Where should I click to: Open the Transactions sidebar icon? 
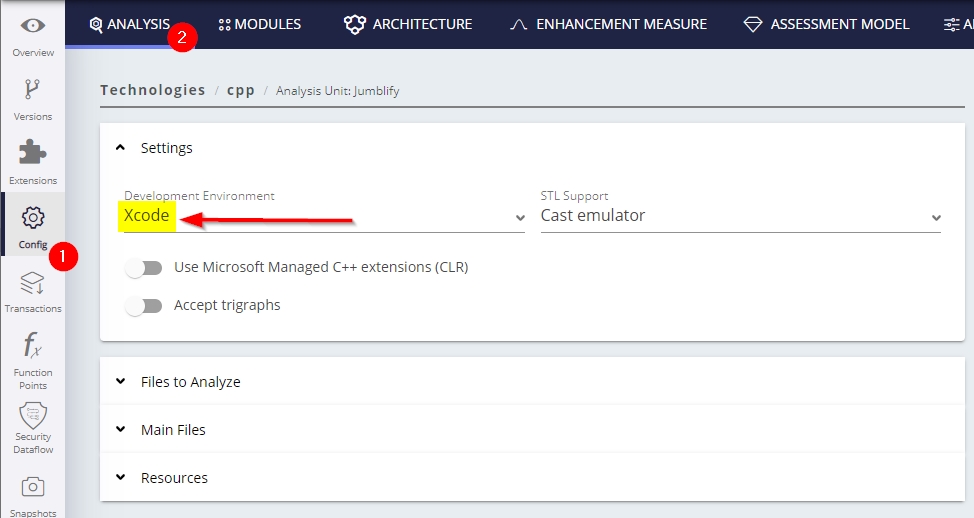point(32,283)
